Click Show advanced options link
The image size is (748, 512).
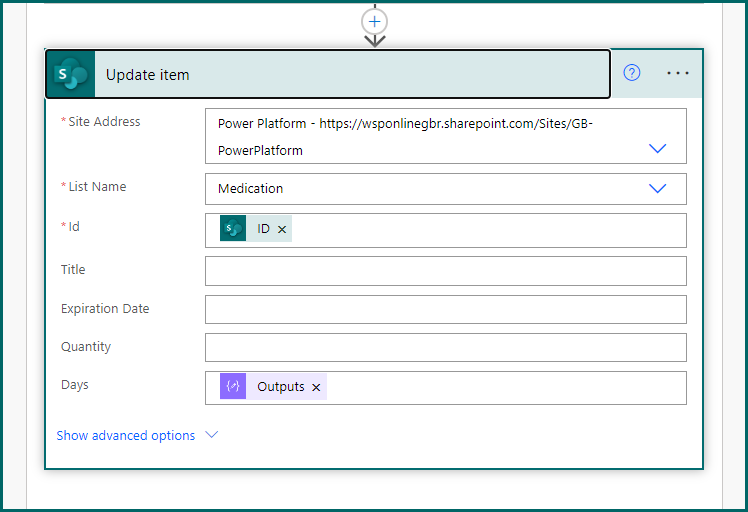click(125, 435)
